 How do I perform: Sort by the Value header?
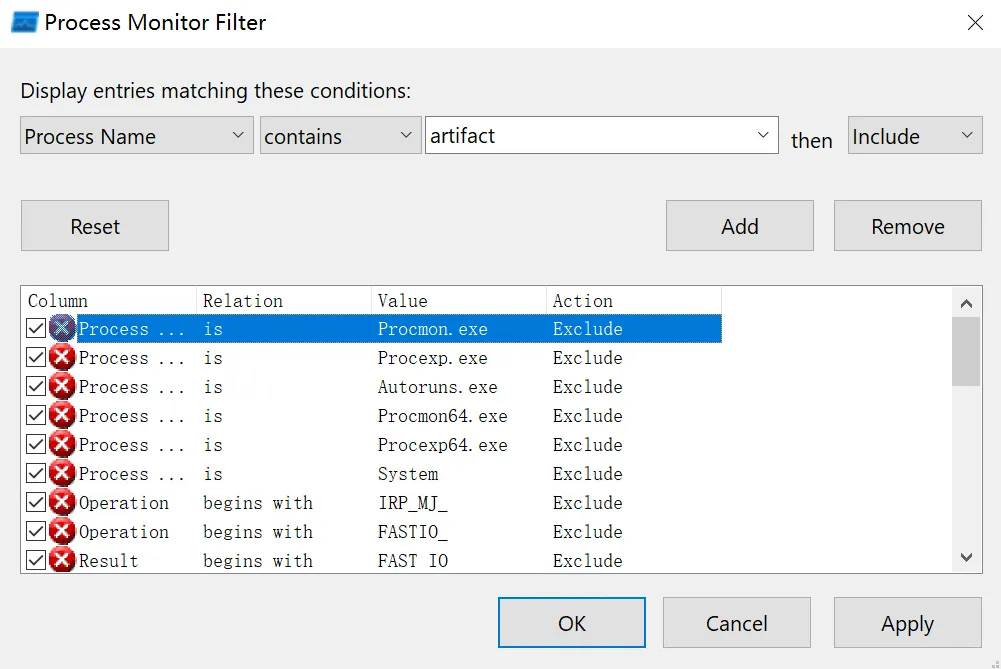click(x=458, y=301)
